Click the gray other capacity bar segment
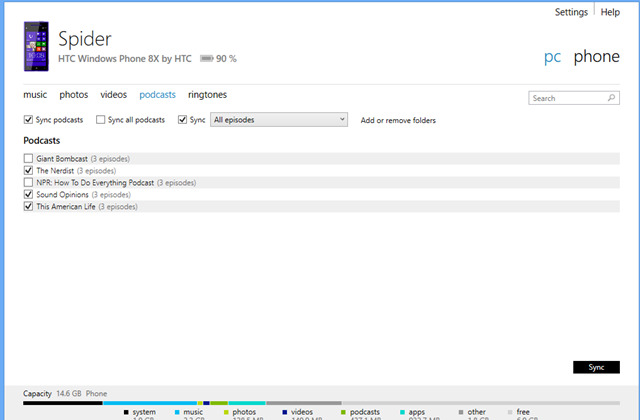This screenshot has width=640, height=420. 304,403
